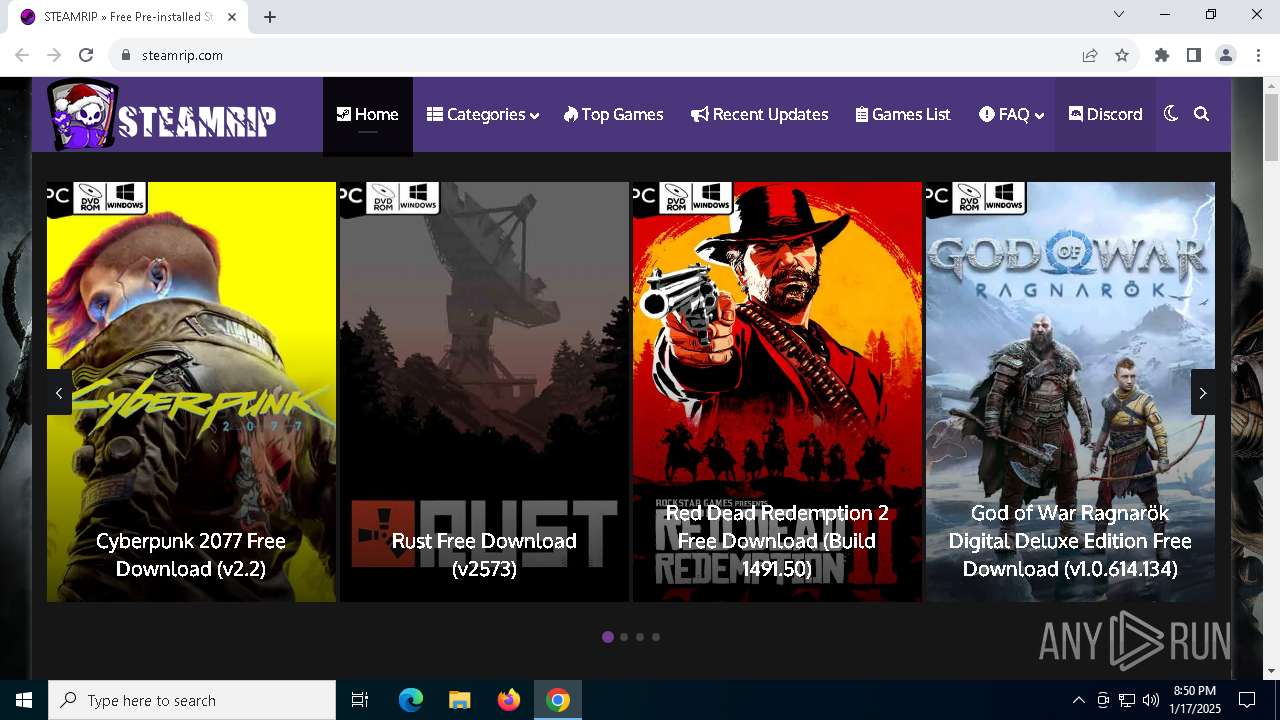Show the previous slide with the left arrow
The image size is (1280, 720).
(x=59, y=393)
